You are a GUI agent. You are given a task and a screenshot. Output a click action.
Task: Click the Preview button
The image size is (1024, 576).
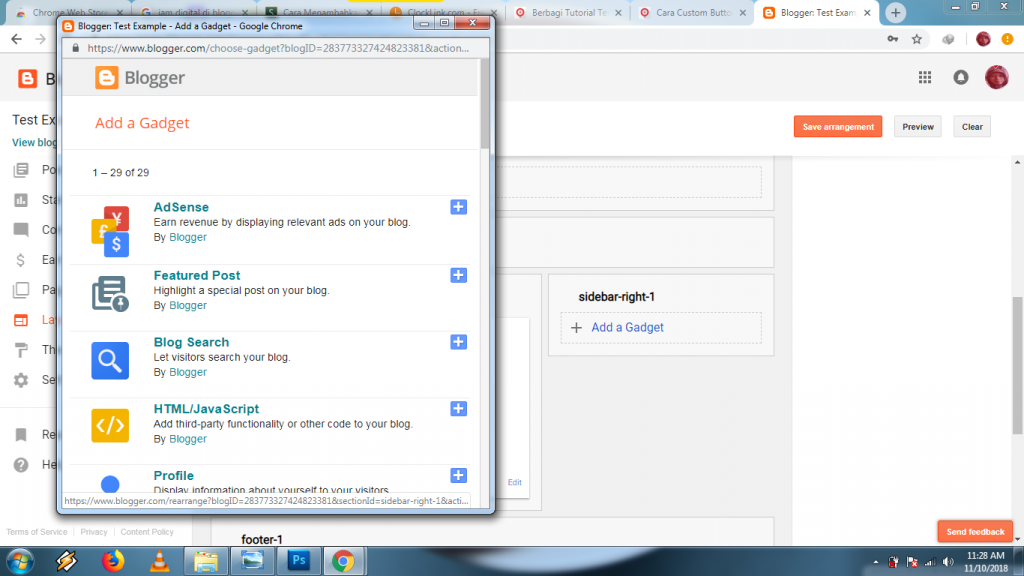pos(918,127)
